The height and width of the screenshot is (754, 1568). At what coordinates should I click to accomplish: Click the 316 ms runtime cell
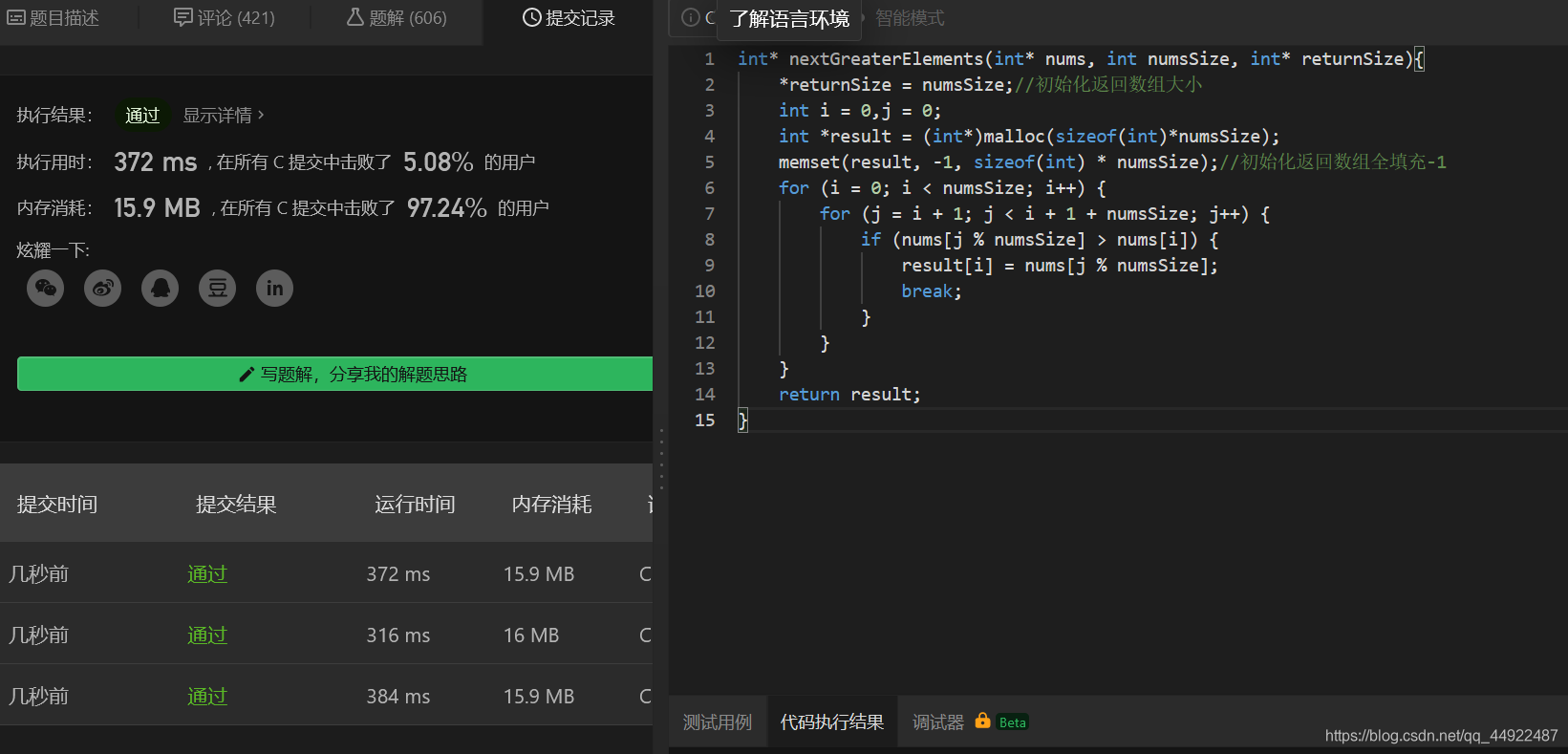(x=398, y=635)
